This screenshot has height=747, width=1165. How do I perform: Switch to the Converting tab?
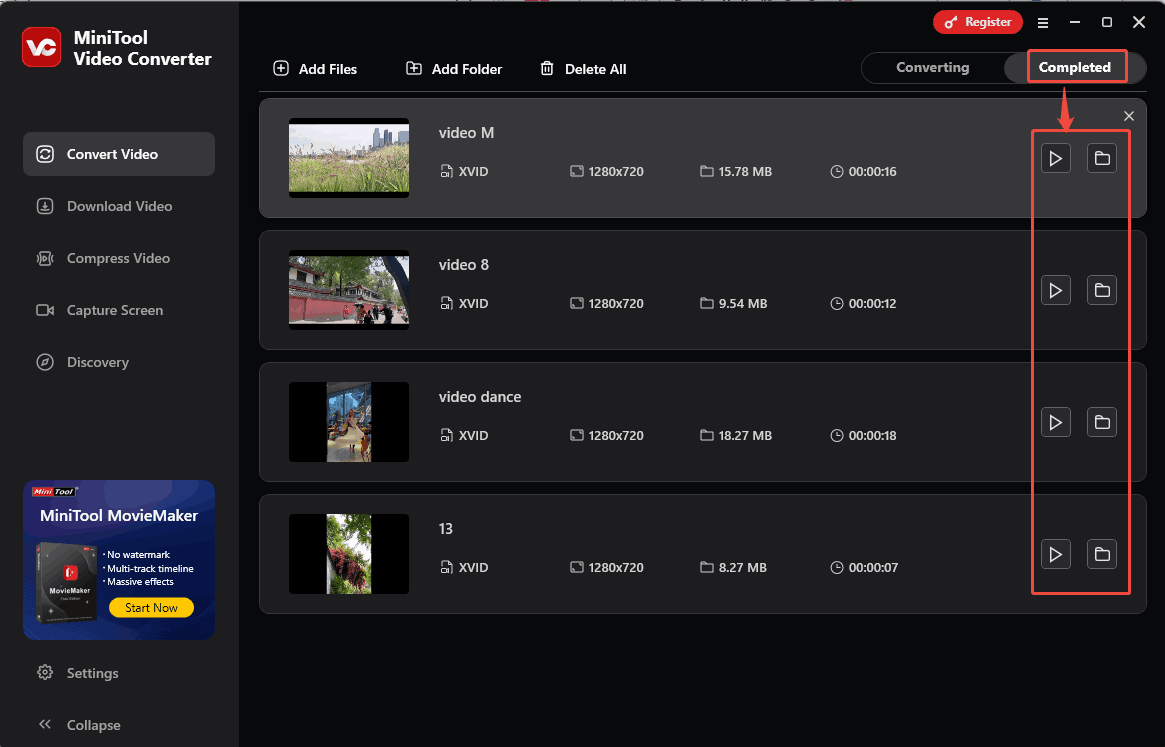(932, 68)
